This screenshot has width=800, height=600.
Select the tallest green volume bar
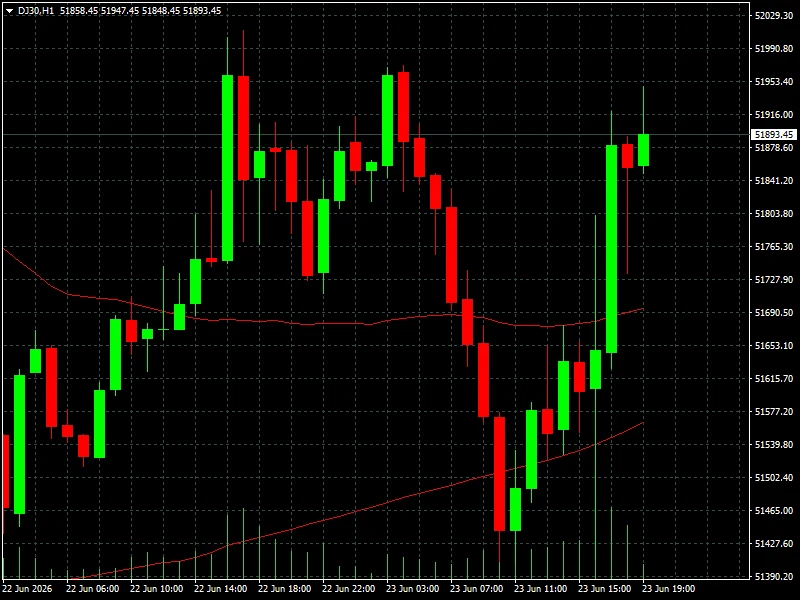pos(595,397)
